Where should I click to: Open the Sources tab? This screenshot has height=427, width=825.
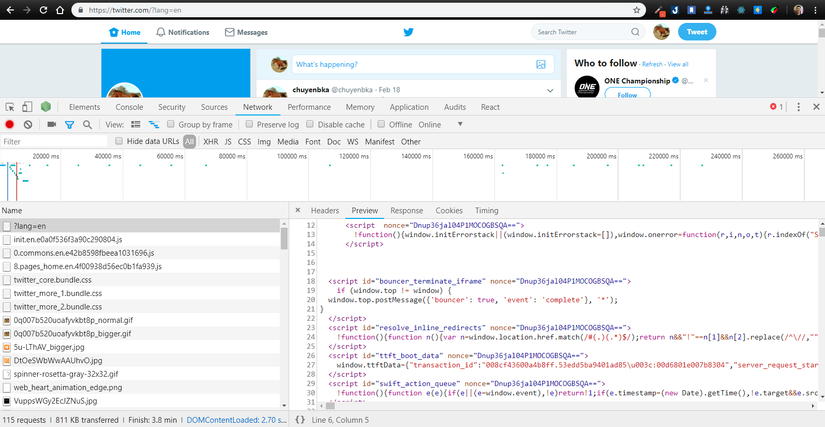214,107
